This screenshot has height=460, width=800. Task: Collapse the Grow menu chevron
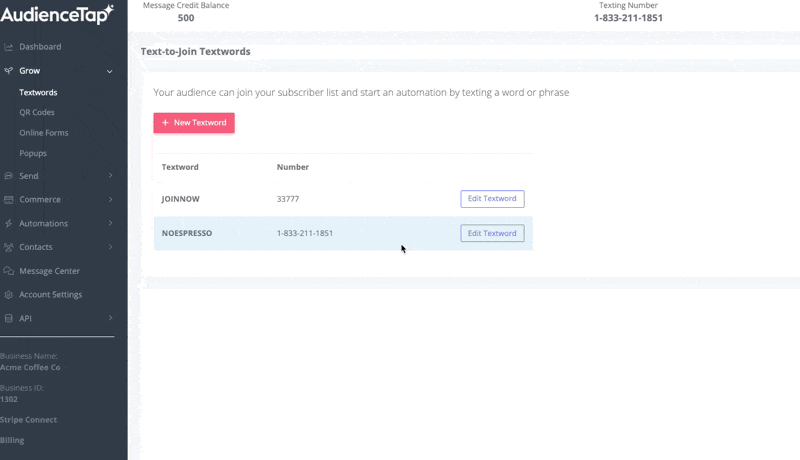(x=110, y=71)
